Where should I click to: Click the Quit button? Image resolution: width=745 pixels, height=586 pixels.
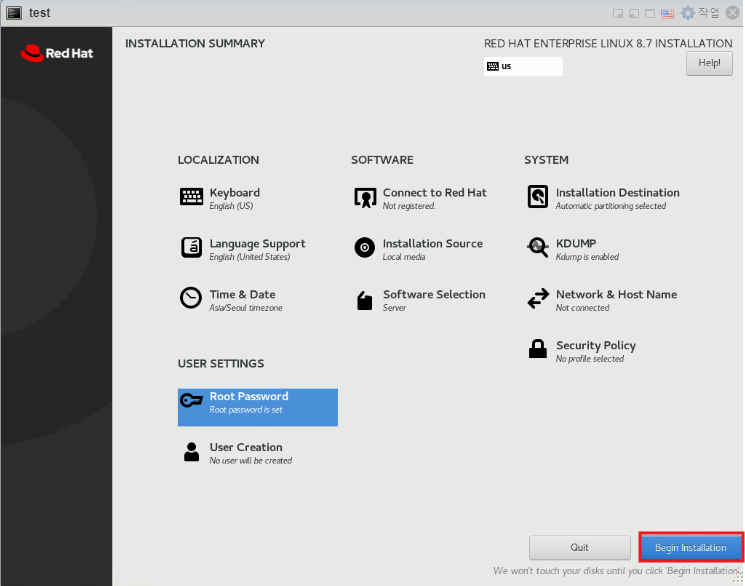coord(580,548)
